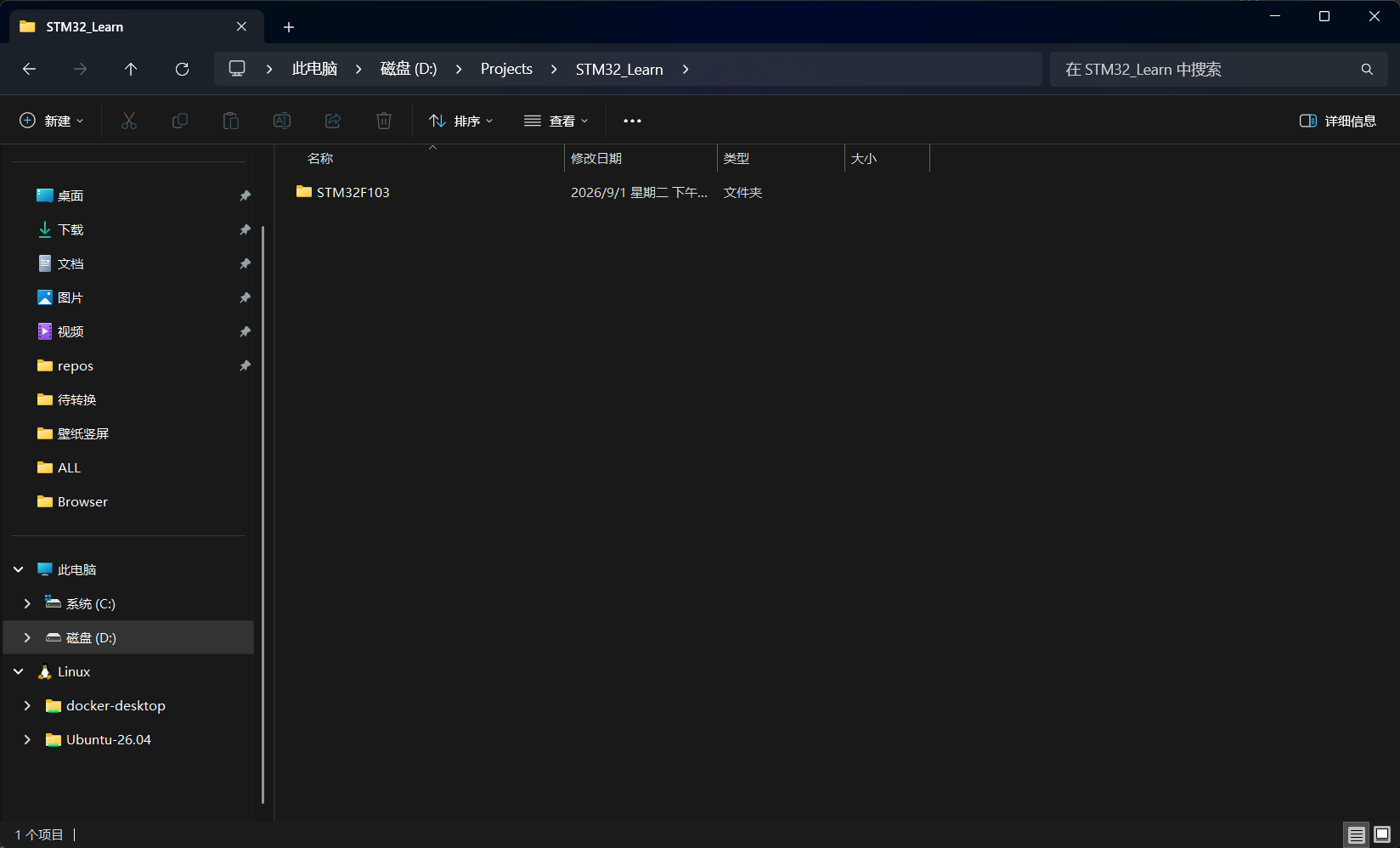Click the Cut scissors icon in the toolbar
Image resolution: width=1400 pixels, height=848 pixels.
tap(129, 121)
